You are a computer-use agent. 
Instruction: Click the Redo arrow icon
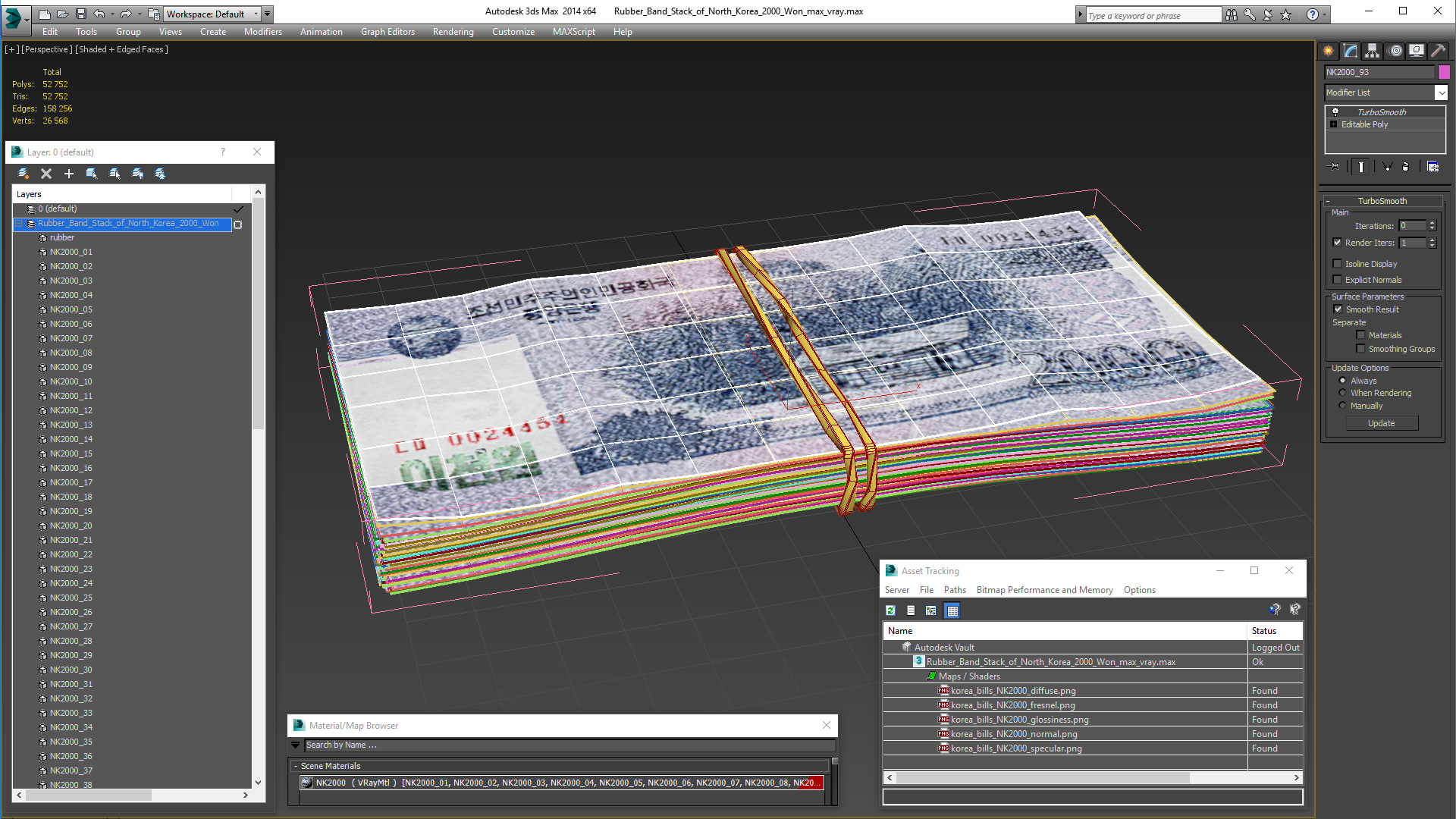[126, 14]
